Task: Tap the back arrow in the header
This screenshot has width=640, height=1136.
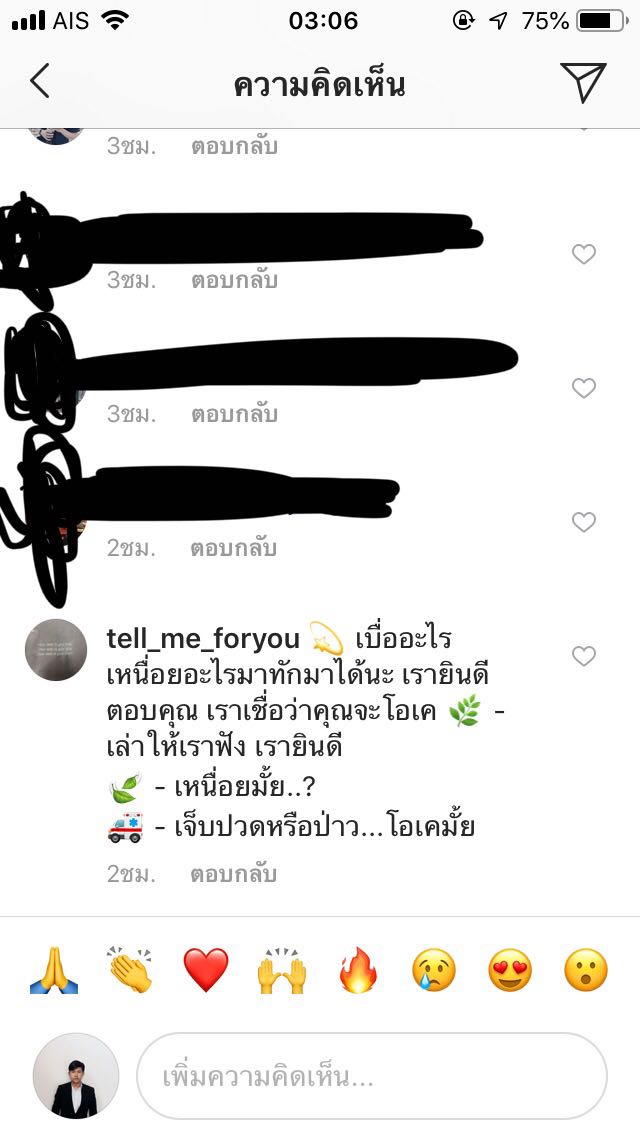Action: coord(40,80)
